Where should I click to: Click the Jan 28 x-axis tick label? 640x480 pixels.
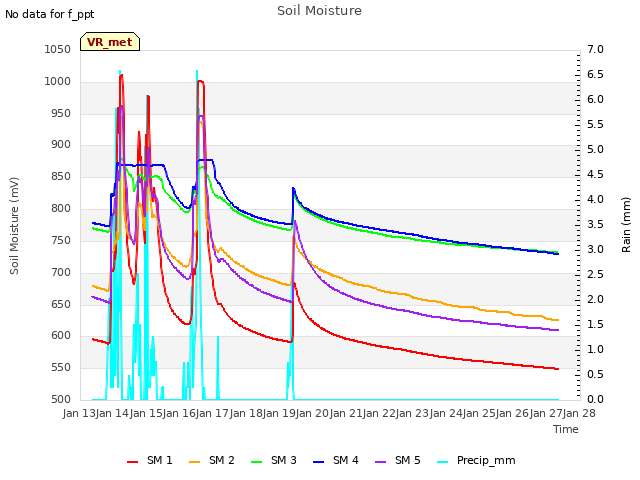point(579,413)
